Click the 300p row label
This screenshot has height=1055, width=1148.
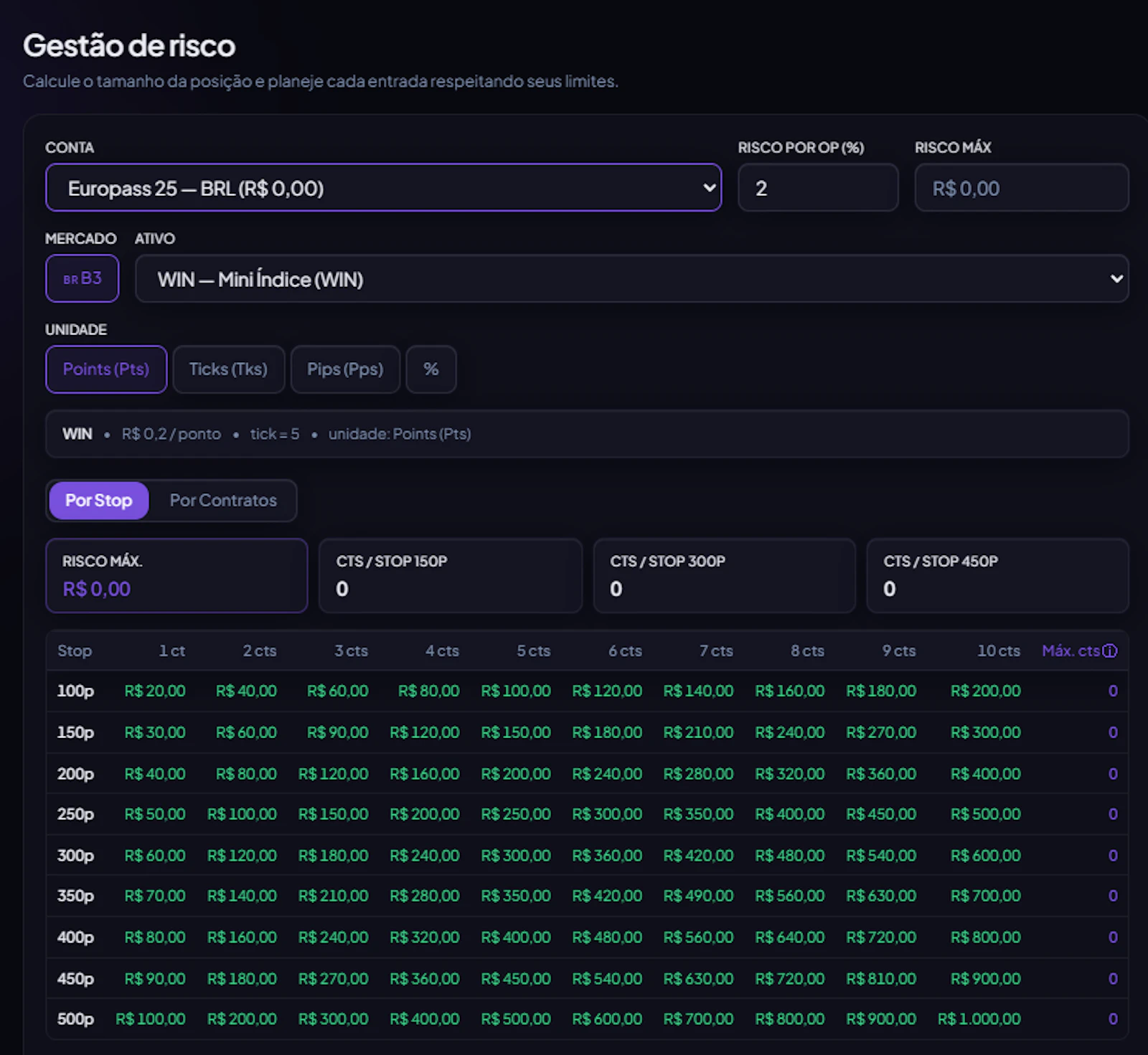click(75, 856)
